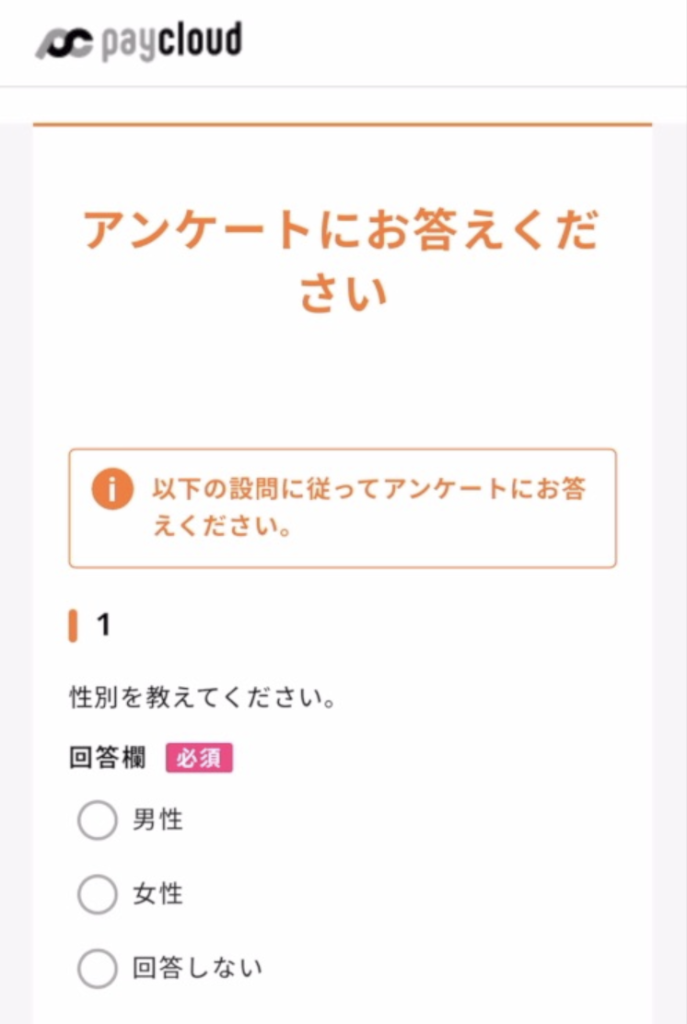Screen dimensions: 687x1024
Task: Click the empty header area right of logo
Action: point(470,44)
